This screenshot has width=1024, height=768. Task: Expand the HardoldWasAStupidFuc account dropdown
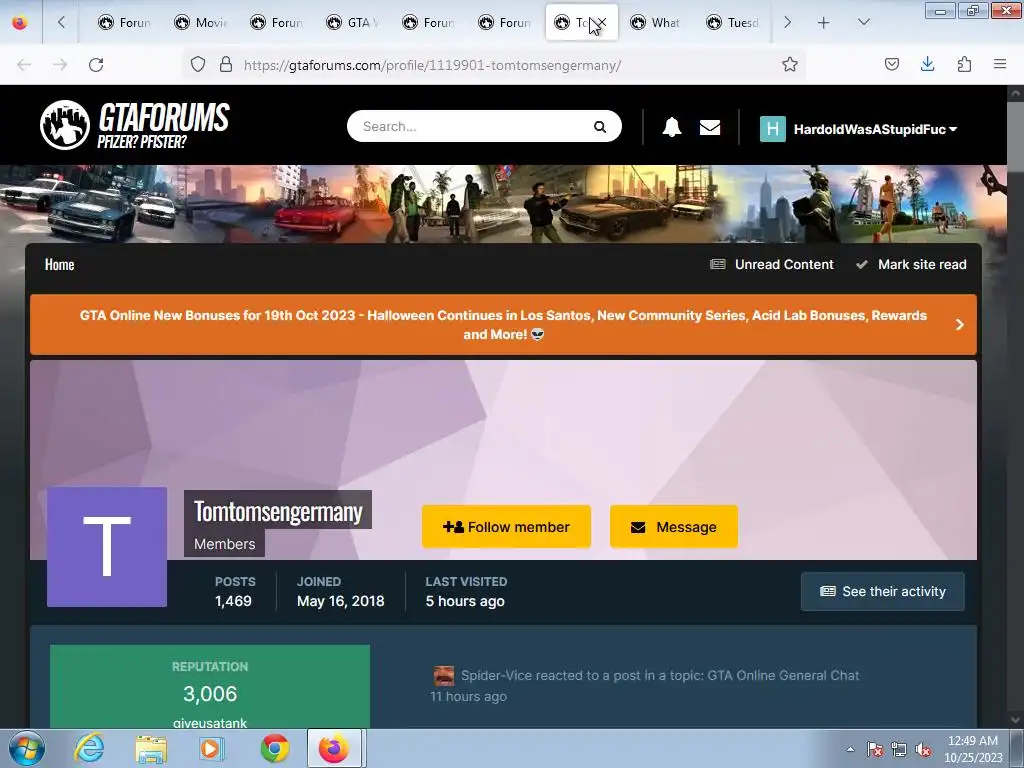[875, 129]
